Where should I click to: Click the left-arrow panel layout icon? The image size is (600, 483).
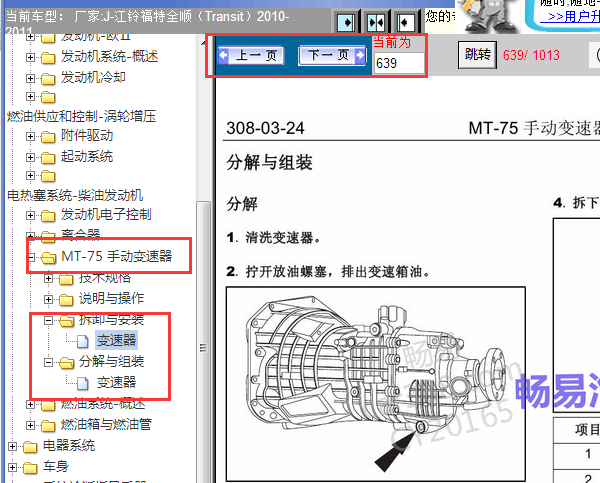point(404,23)
